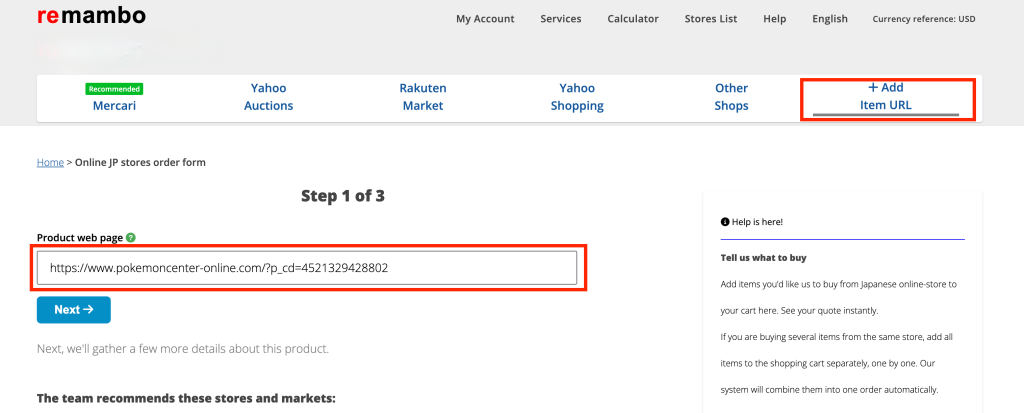This screenshot has width=1024, height=413.
Task: Open My Account page
Action: click(x=485, y=19)
